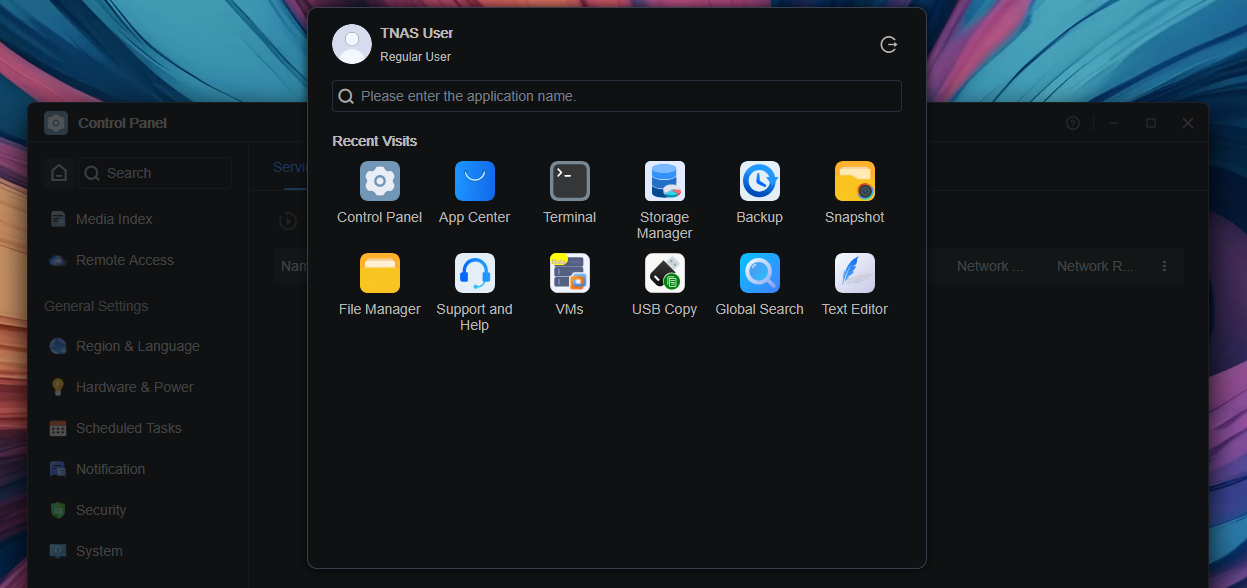Click the Control Panel sidebar Search box

[155, 173]
